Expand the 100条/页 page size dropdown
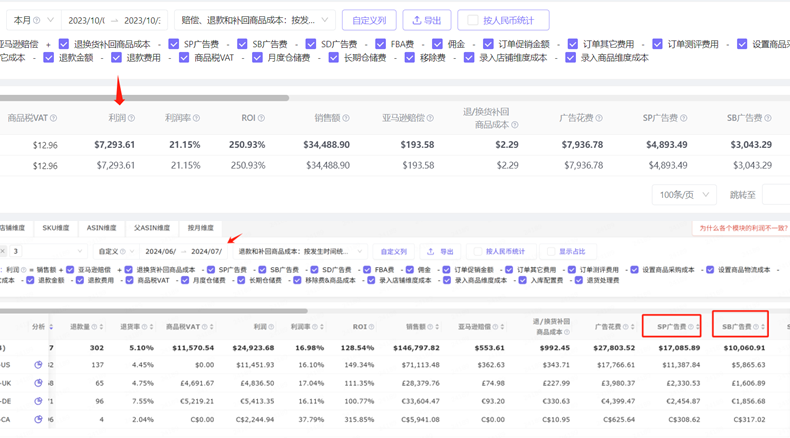This screenshot has width=790, height=438. tap(684, 195)
